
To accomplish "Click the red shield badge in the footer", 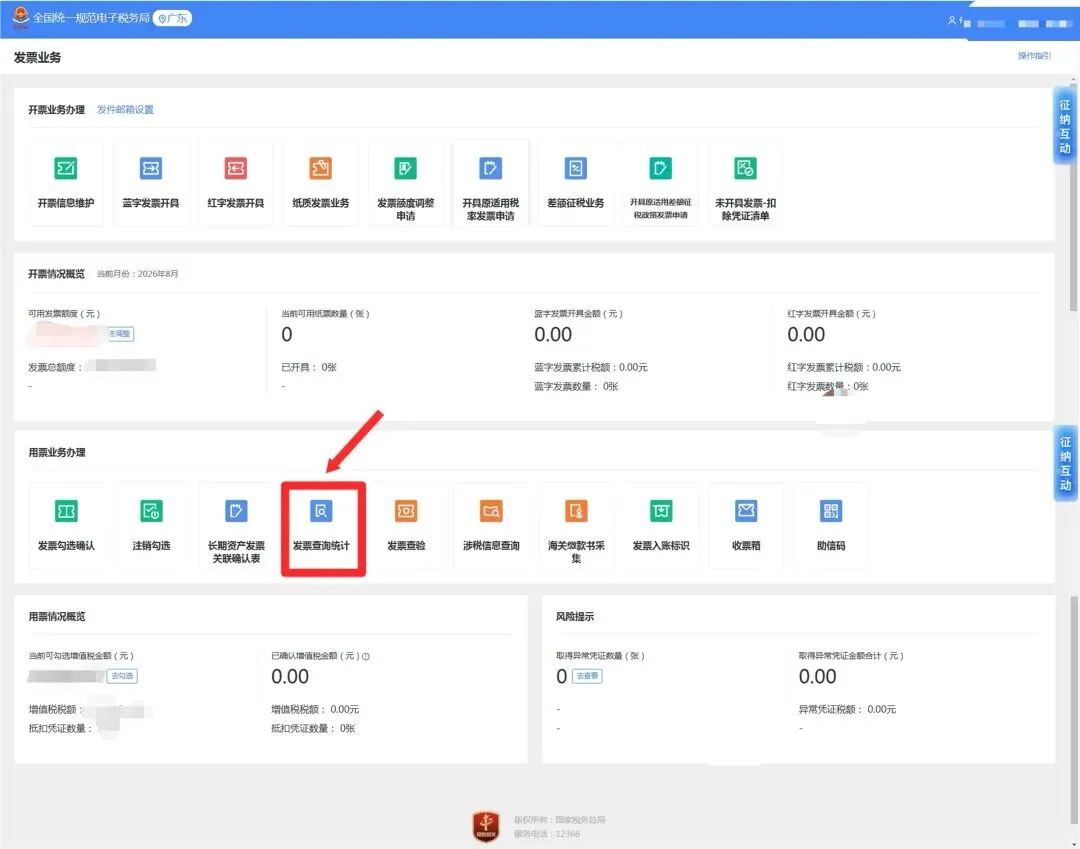I will click(486, 826).
